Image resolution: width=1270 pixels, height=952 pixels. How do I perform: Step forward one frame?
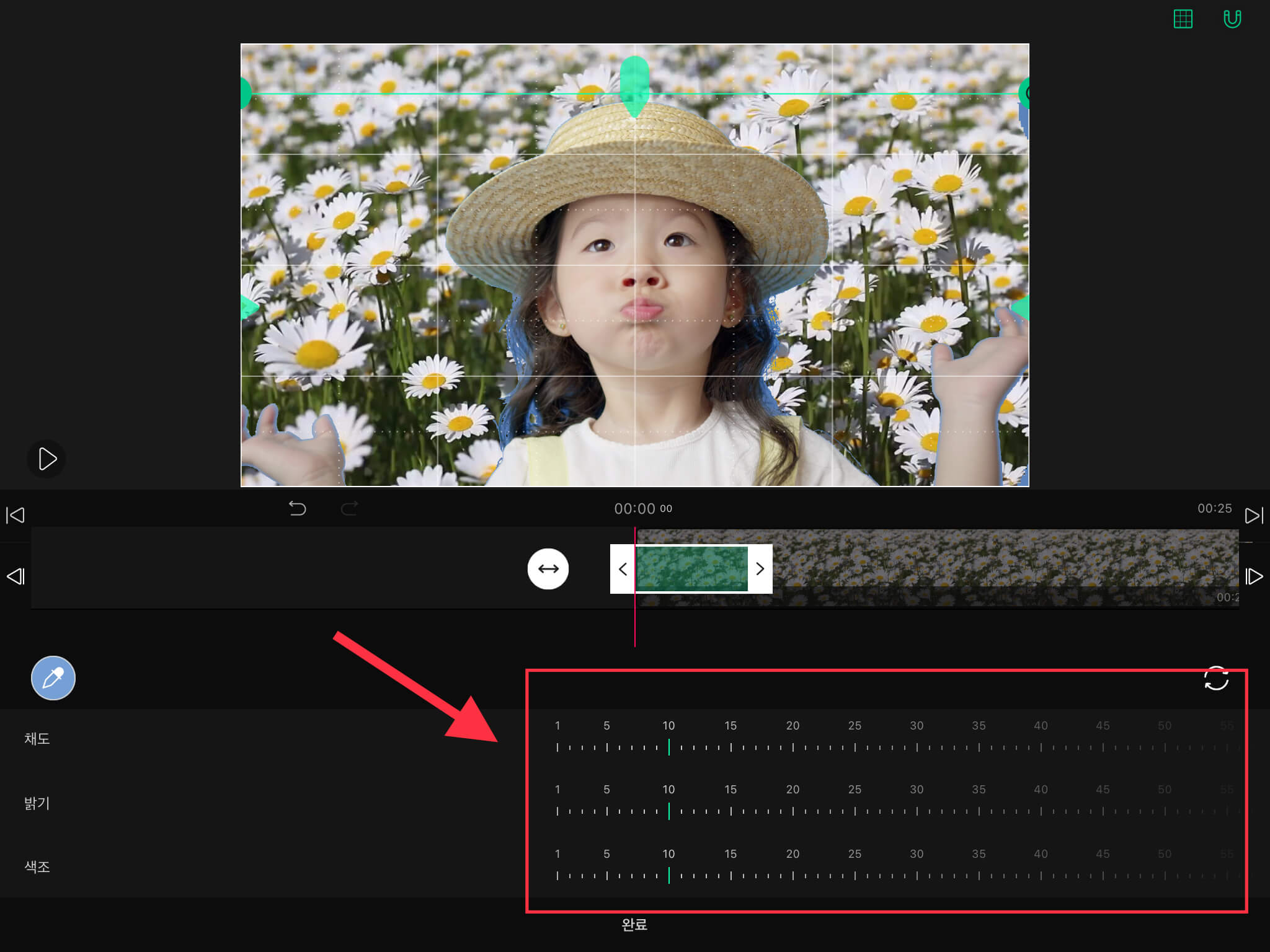[x=1254, y=576]
